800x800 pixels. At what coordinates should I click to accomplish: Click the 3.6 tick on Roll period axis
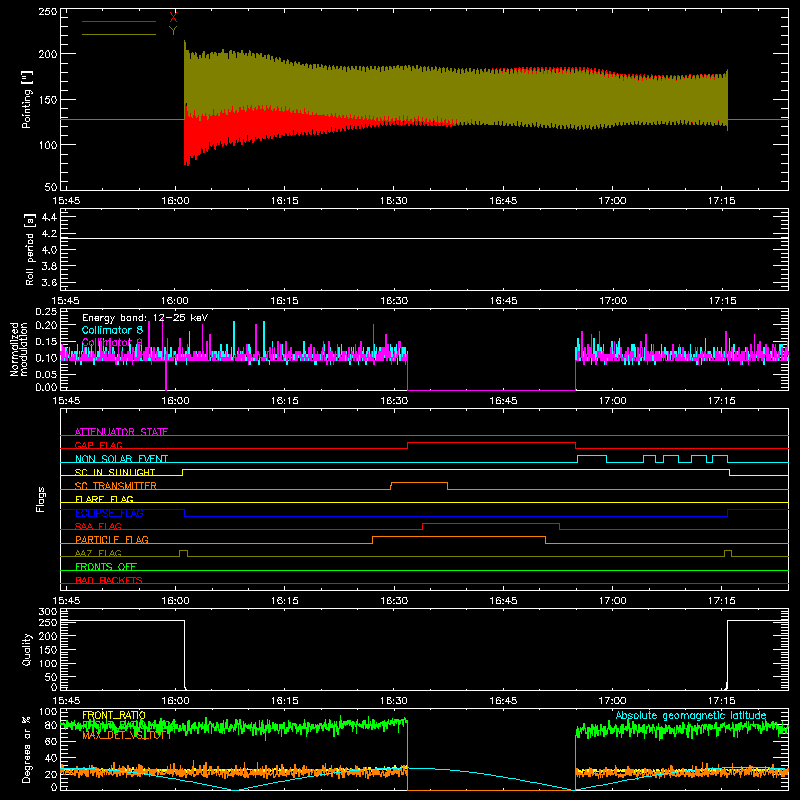coord(49,282)
